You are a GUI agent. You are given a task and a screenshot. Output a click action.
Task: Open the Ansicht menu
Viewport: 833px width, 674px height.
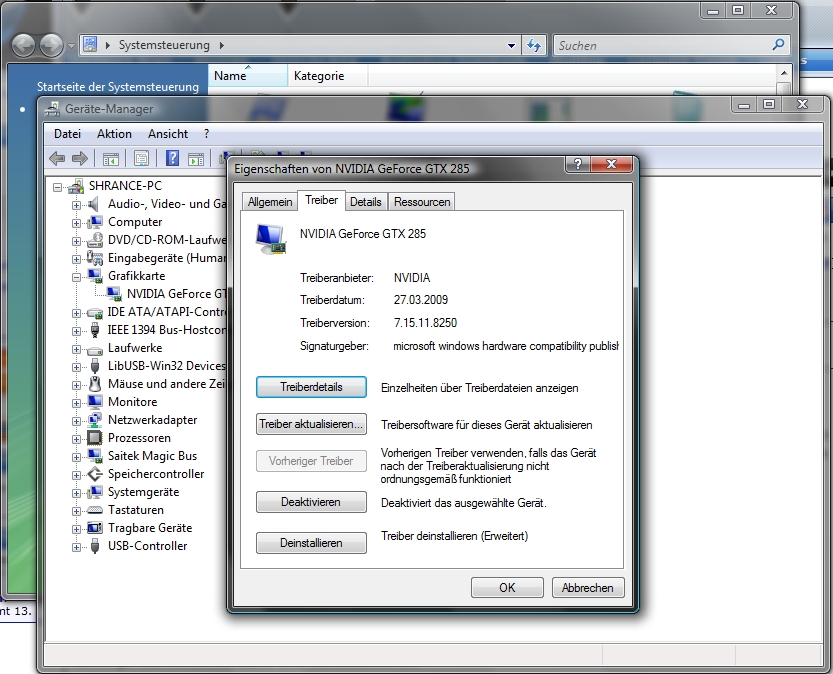point(168,134)
